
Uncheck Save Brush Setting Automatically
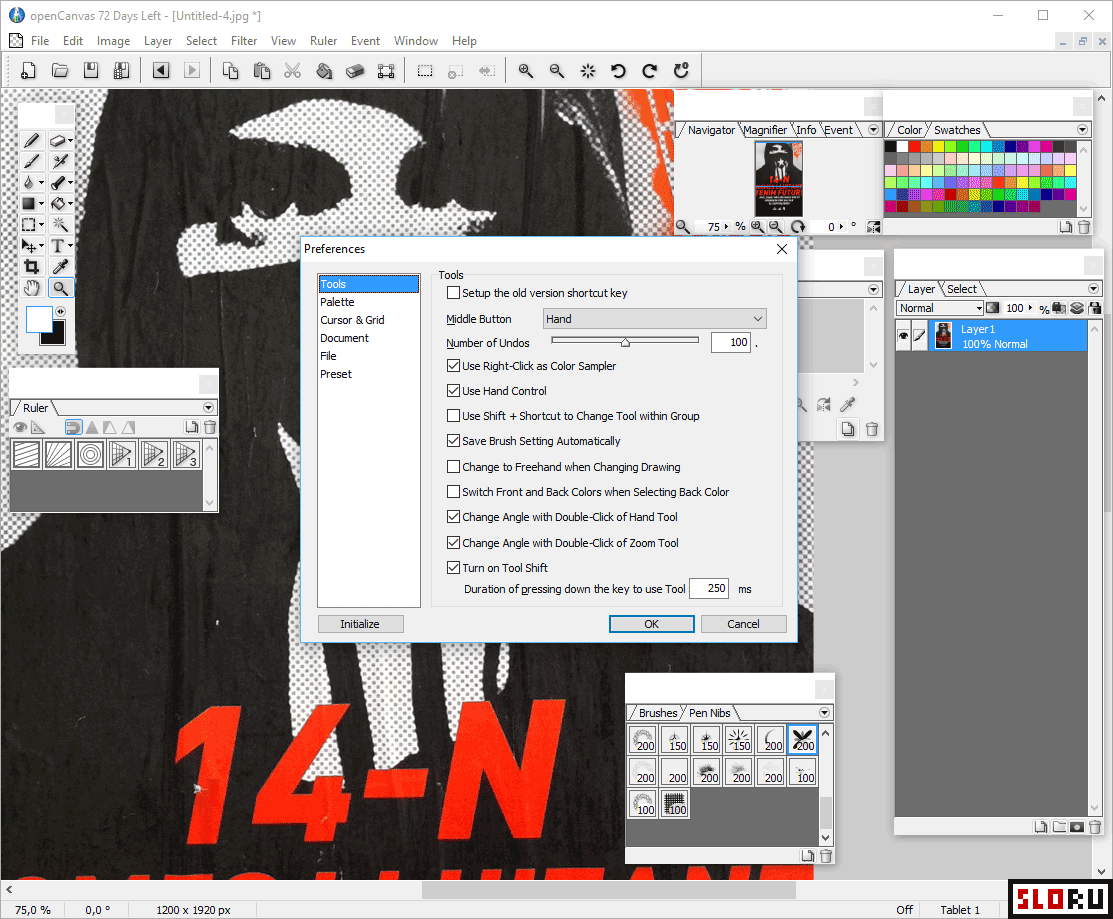click(x=453, y=441)
